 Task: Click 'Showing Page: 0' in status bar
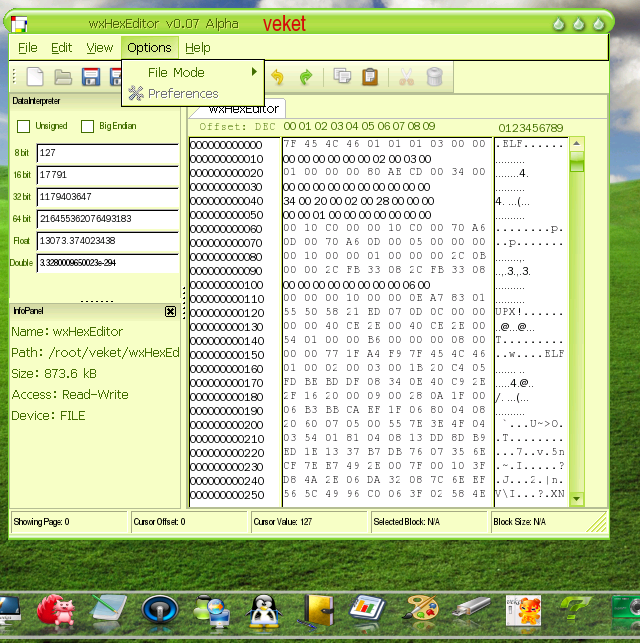(41, 522)
